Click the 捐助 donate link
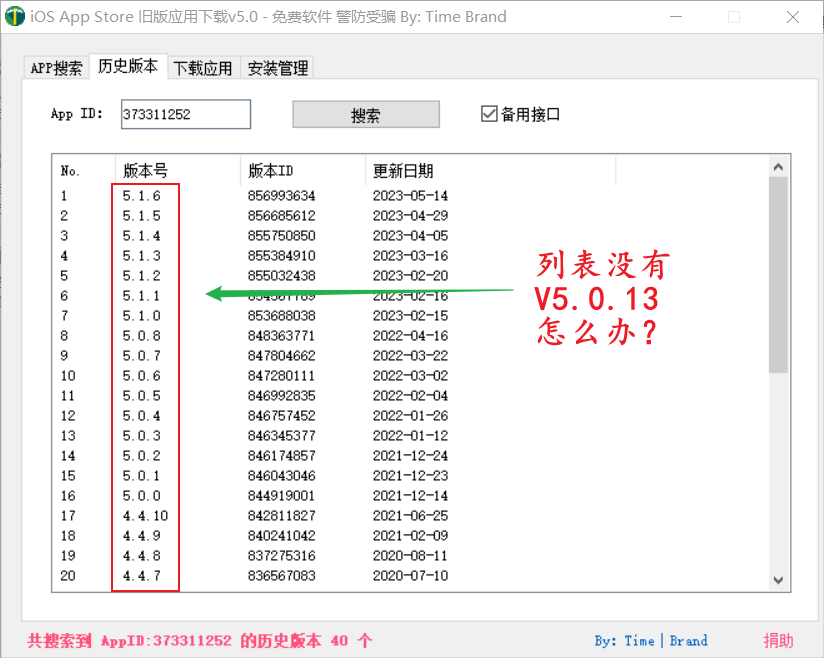824x658 pixels. [778, 641]
